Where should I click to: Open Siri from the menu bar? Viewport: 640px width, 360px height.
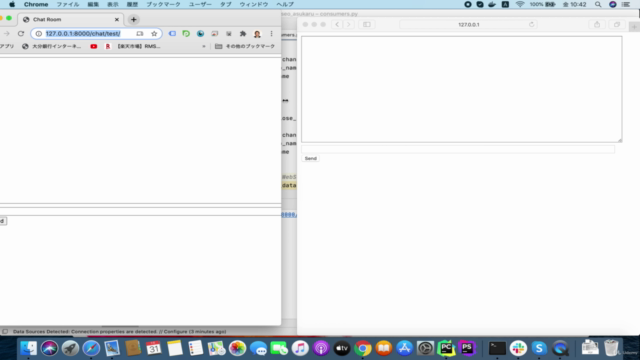click(613, 4)
